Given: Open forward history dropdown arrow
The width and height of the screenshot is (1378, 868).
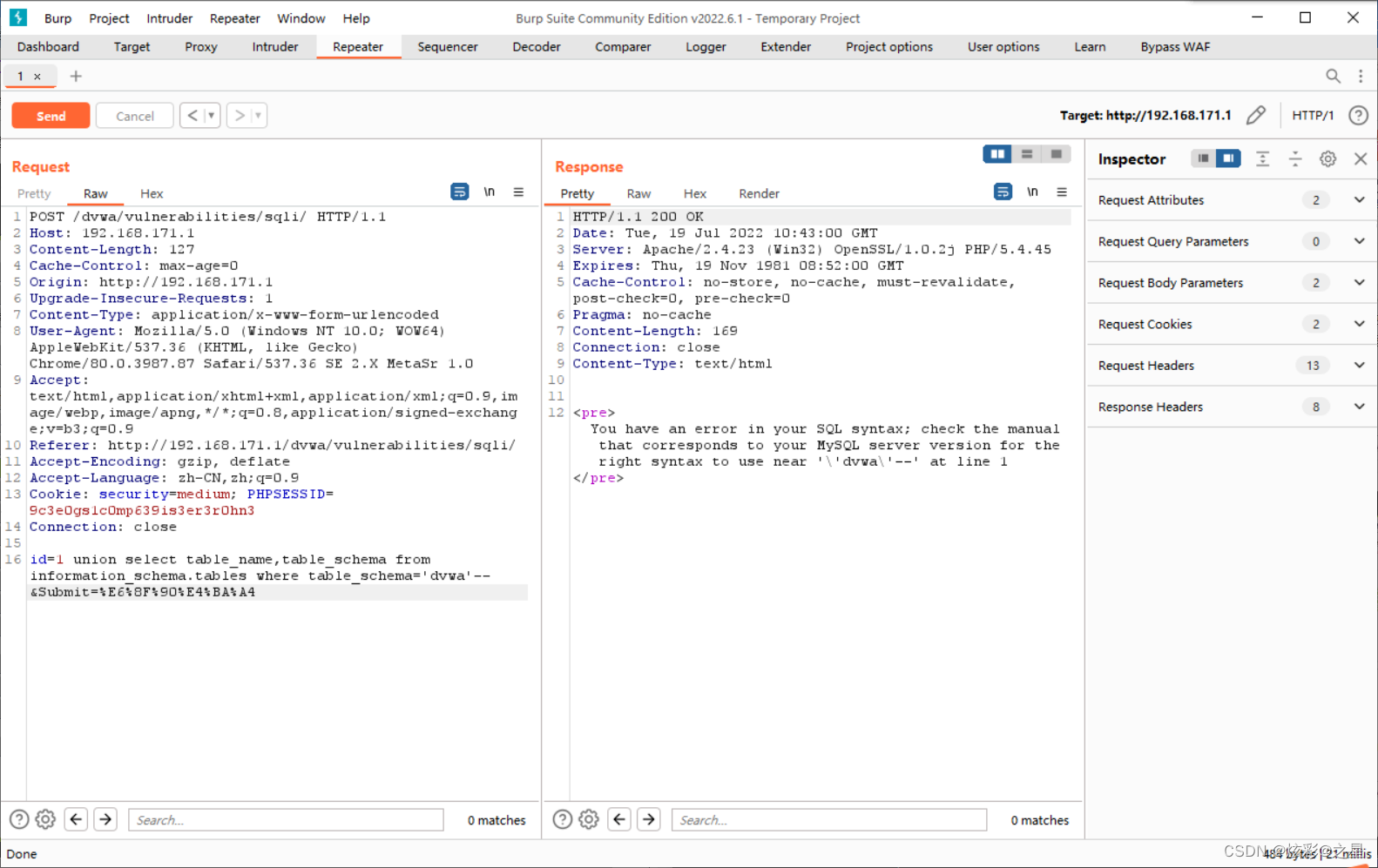Looking at the screenshot, I should [259, 115].
